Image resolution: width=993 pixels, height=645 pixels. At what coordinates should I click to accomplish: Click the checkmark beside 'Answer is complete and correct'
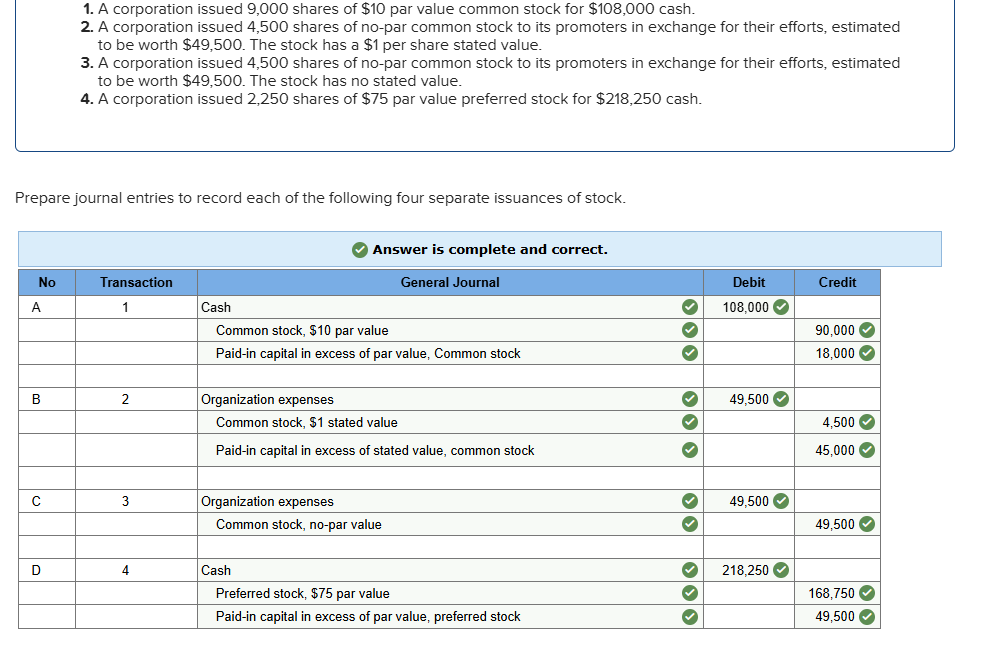[360, 250]
